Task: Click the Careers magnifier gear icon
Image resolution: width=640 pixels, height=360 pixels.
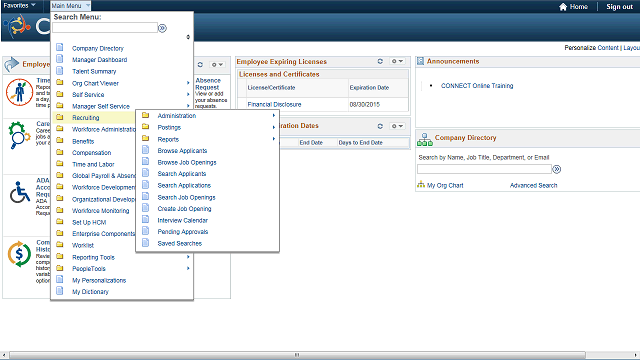Action: pos(19,135)
